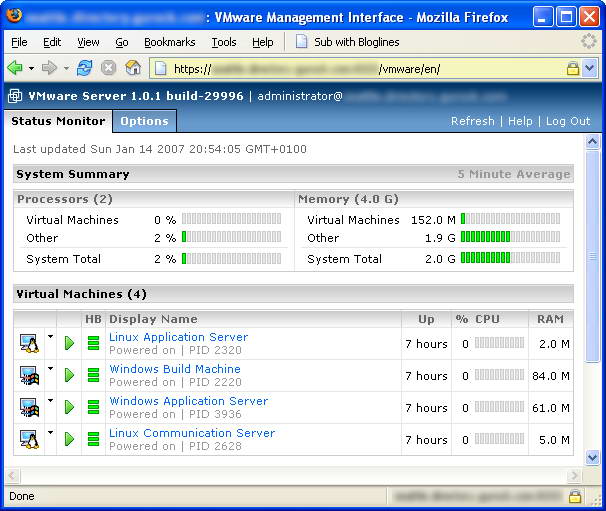The image size is (606, 511).
Task: Open menu arrow for Linux Application Server
Action: point(51,337)
